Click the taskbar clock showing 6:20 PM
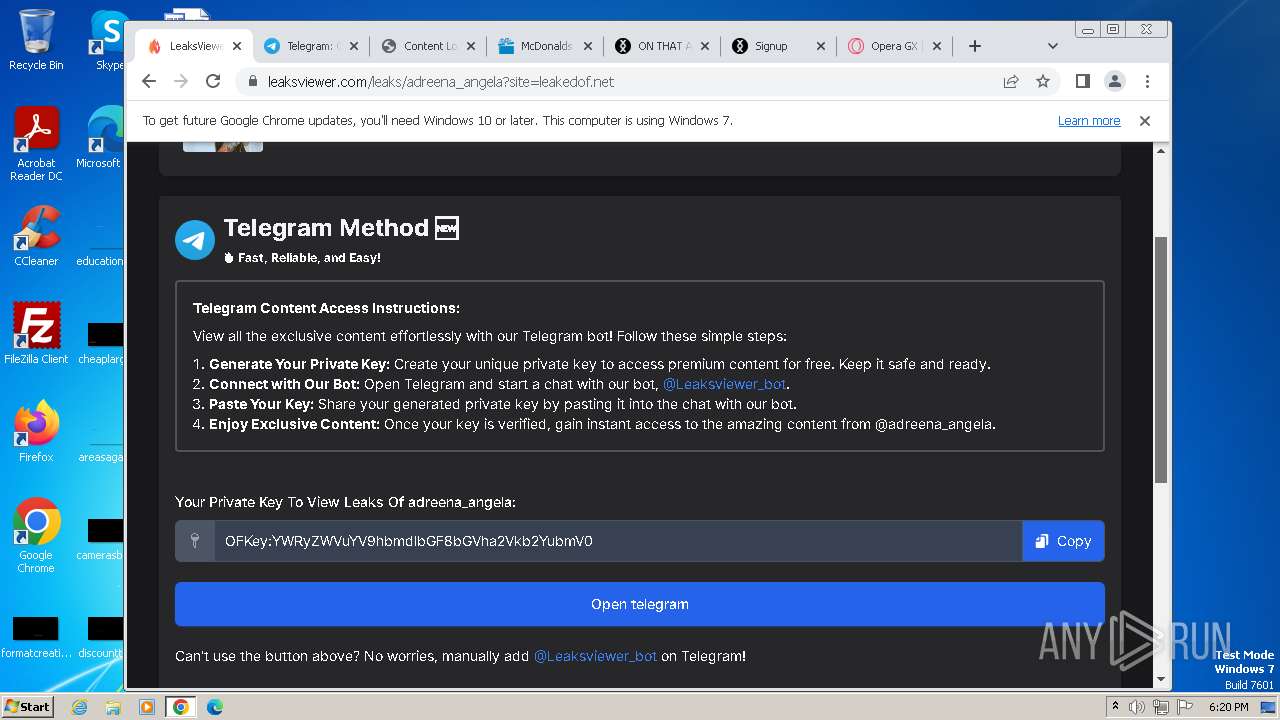1280x720 pixels. click(1228, 707)
